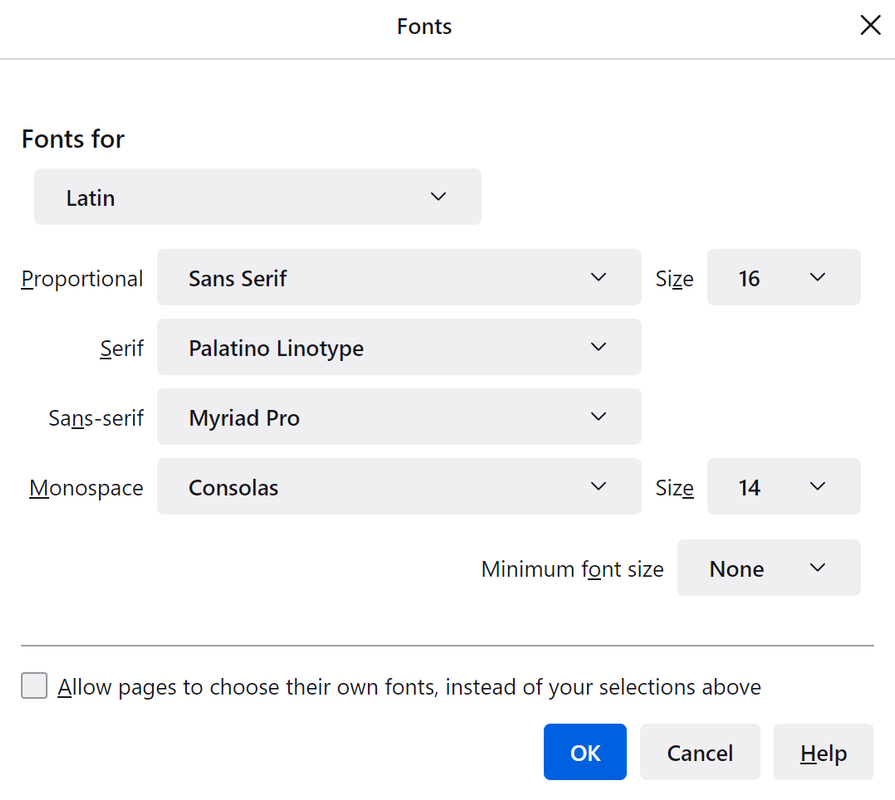Screen dimensions: 895x800
Task: Click the Cancel button
Action: tap(700, 752)
